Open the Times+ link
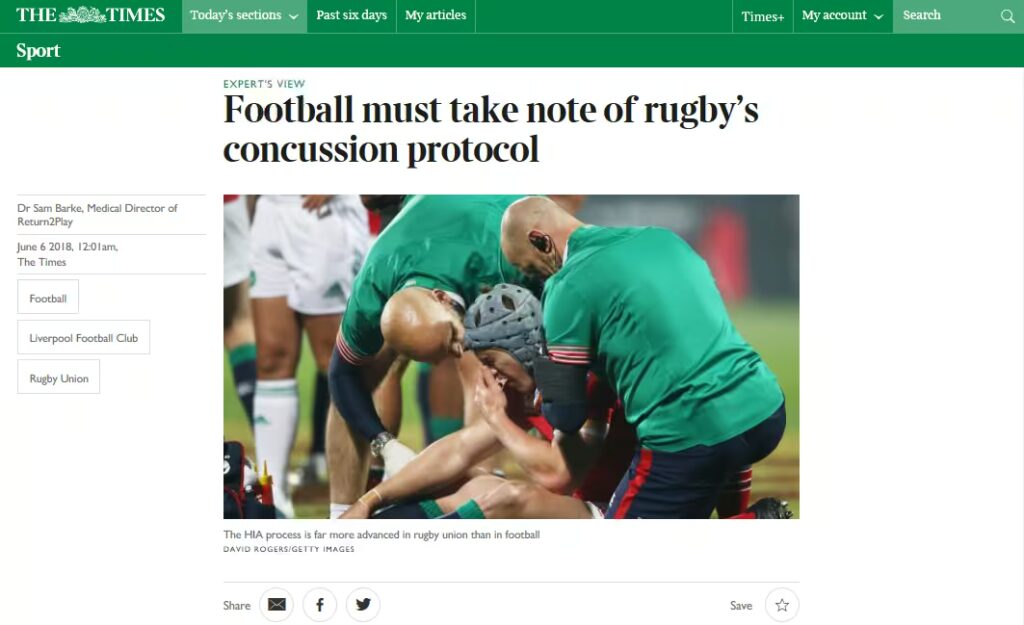 tap(762, 16)
